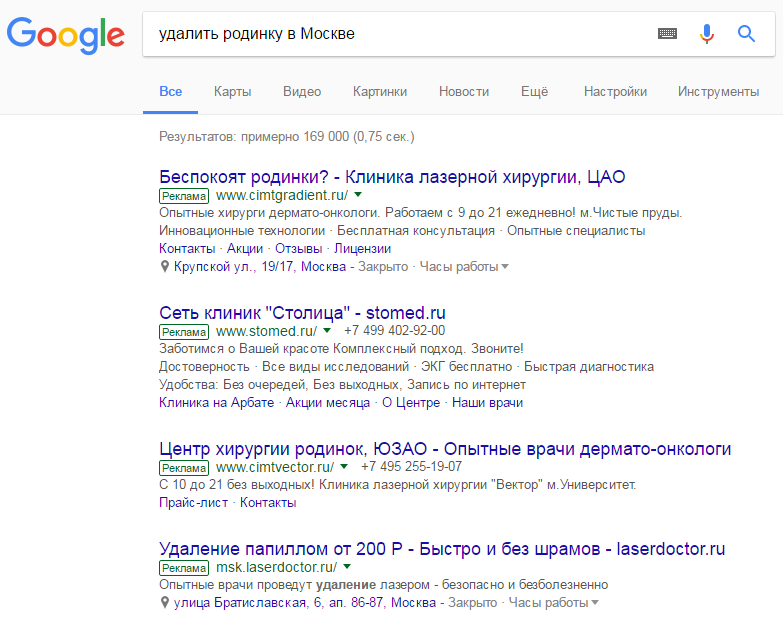
Task: Open 'Центр хирургии родинок, ЮЗАО' title link
Action: (445, 449)
